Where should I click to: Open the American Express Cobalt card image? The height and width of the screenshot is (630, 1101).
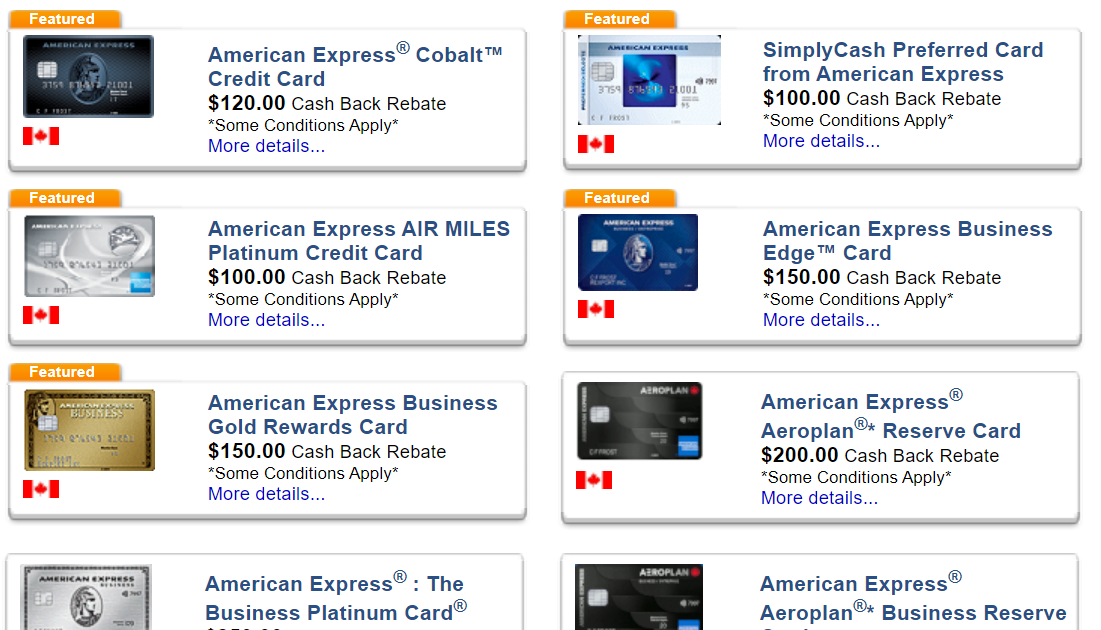tap(88, 77)
